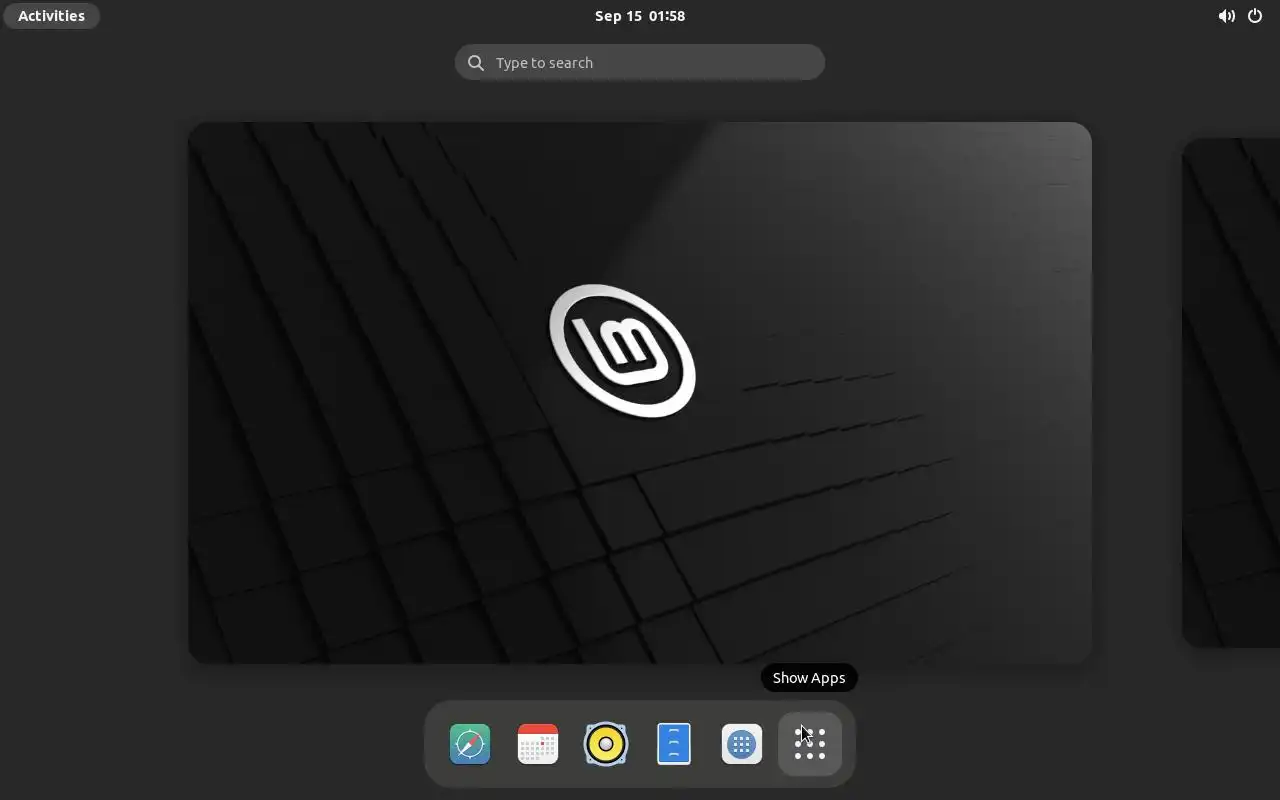1280x800 pixels.
Task: Open the yellow speaker music app
Action: 606,744
